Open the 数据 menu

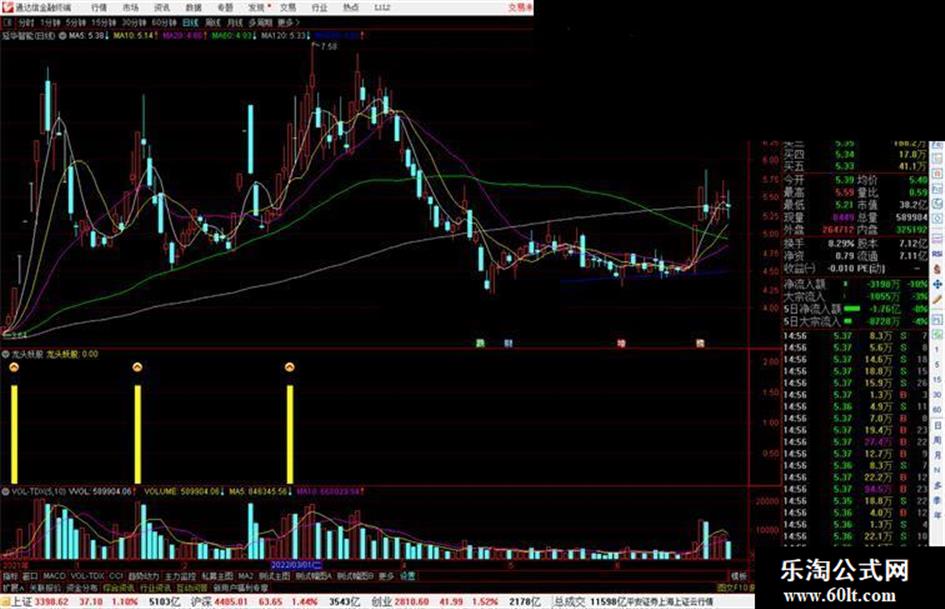[193, 7]
